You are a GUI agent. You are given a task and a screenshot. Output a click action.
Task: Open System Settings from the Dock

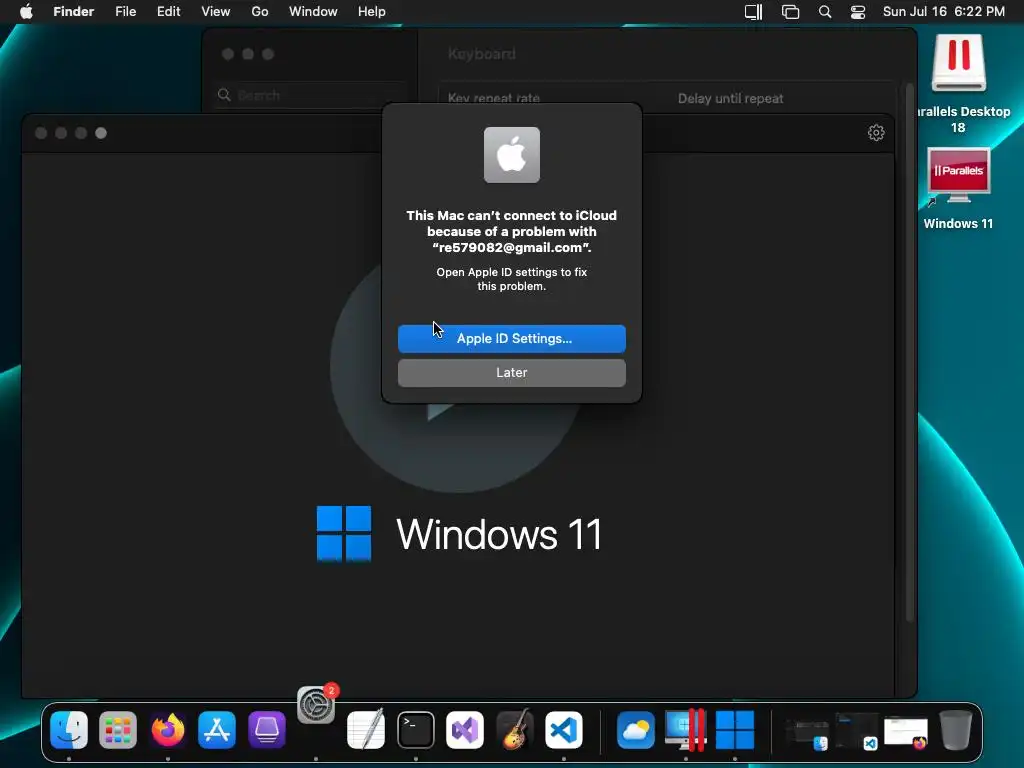[x=316, y=705]
